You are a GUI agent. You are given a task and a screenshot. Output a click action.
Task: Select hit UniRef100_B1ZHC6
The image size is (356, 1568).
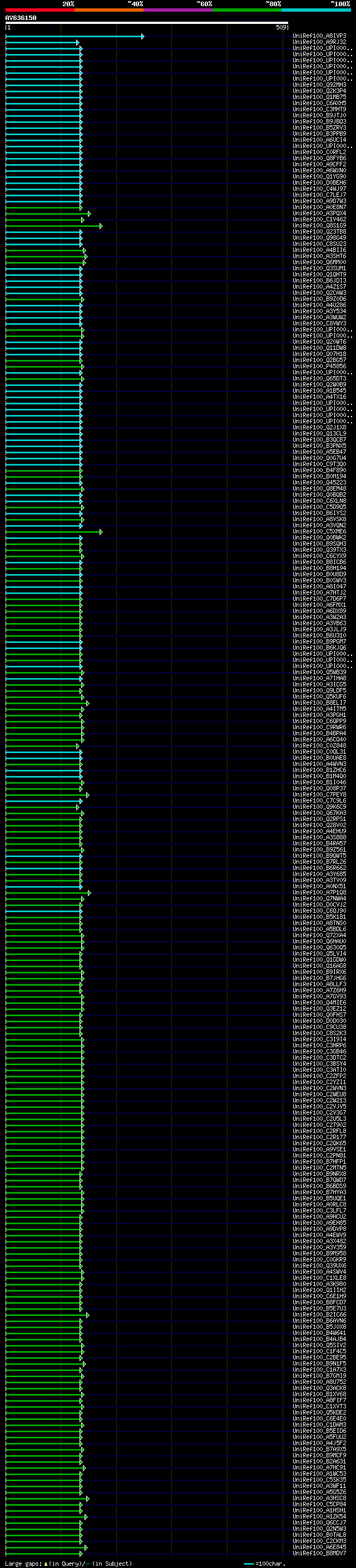pyautogui.click(x=319, y=770)
